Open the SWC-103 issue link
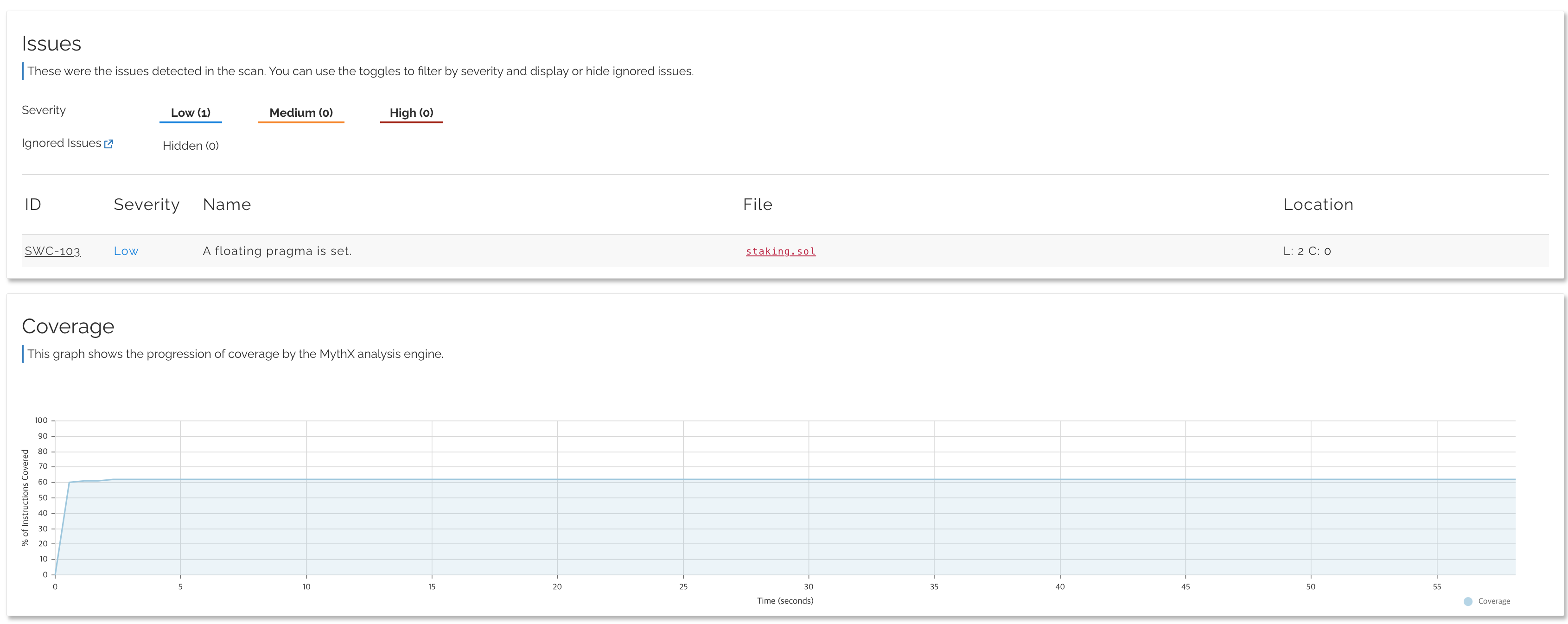 click(52, 251)
